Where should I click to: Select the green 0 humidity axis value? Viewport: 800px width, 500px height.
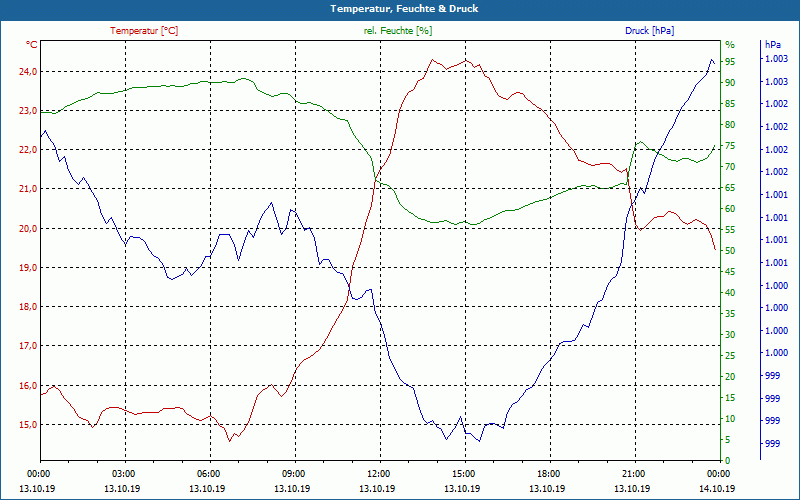[728, 461]
